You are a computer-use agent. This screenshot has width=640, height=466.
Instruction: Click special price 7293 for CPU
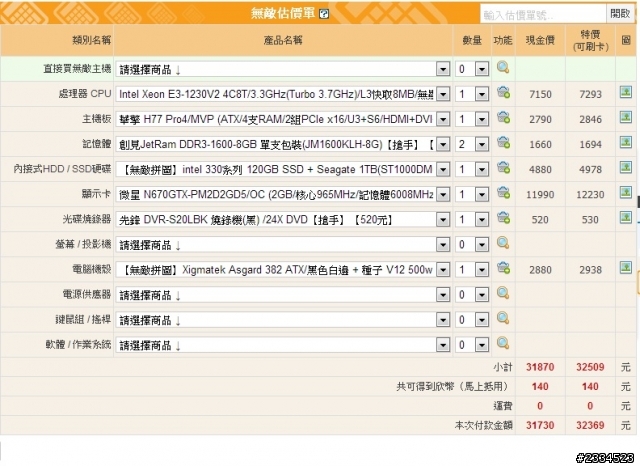tap(590, 94)
